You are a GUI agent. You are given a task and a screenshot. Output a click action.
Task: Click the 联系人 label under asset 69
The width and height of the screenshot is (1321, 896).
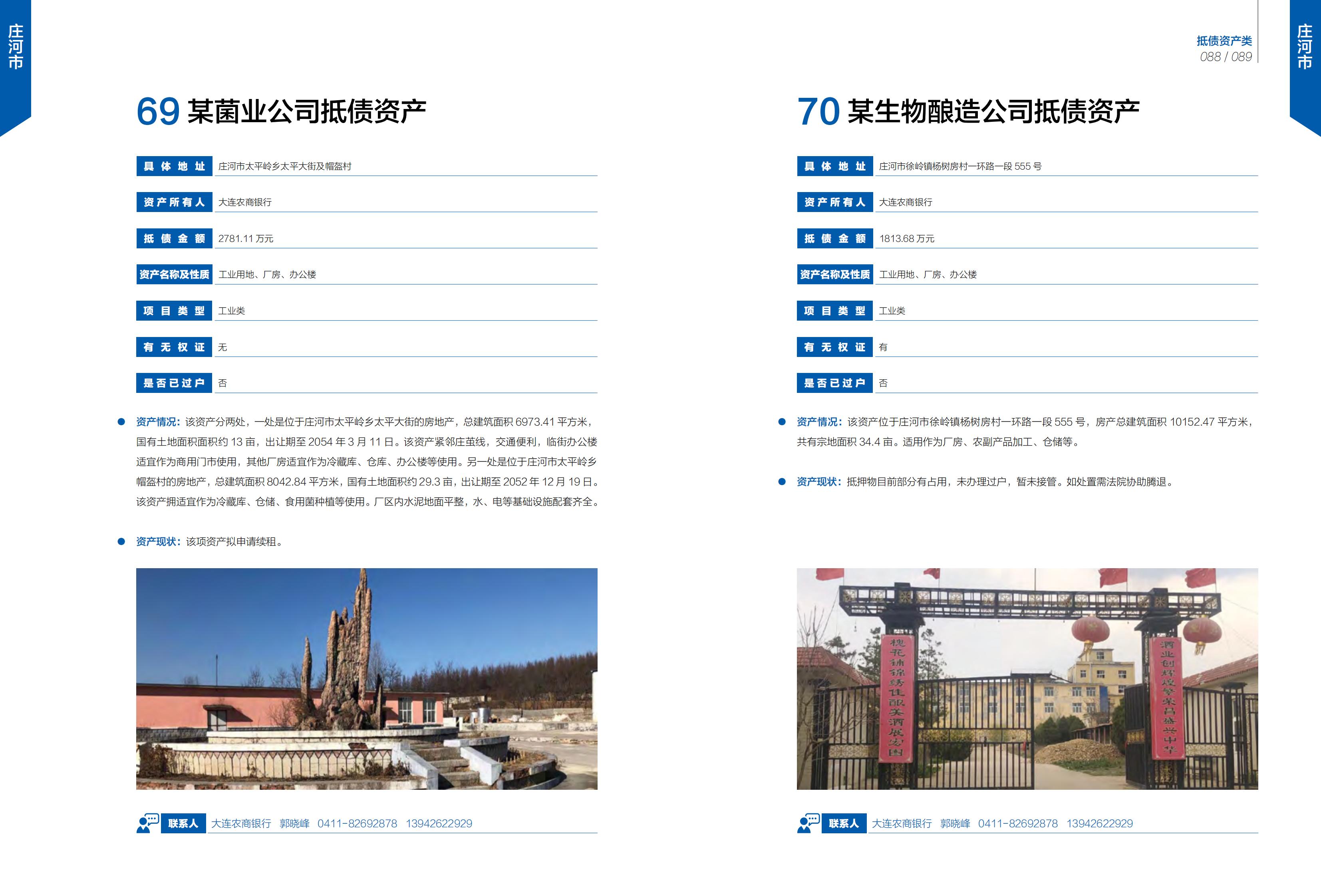tap(183, 823)
